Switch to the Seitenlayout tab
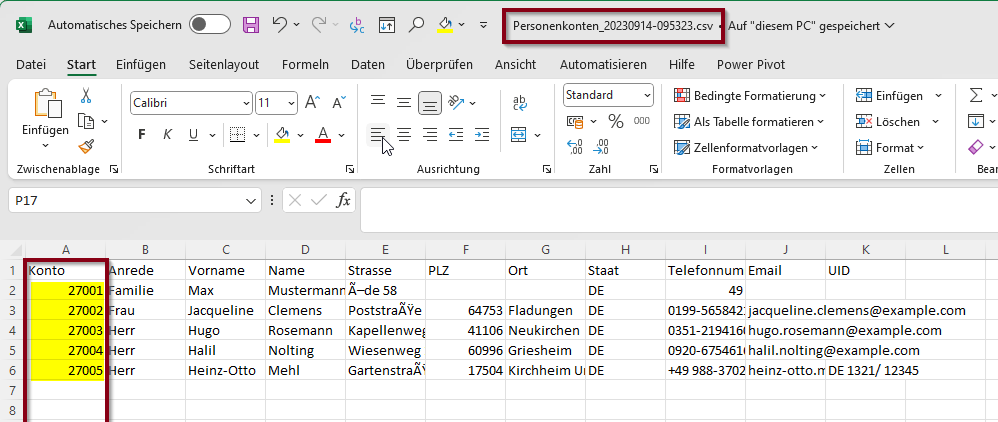This screenshot has width=998, height=422. (x=224, y=64)
